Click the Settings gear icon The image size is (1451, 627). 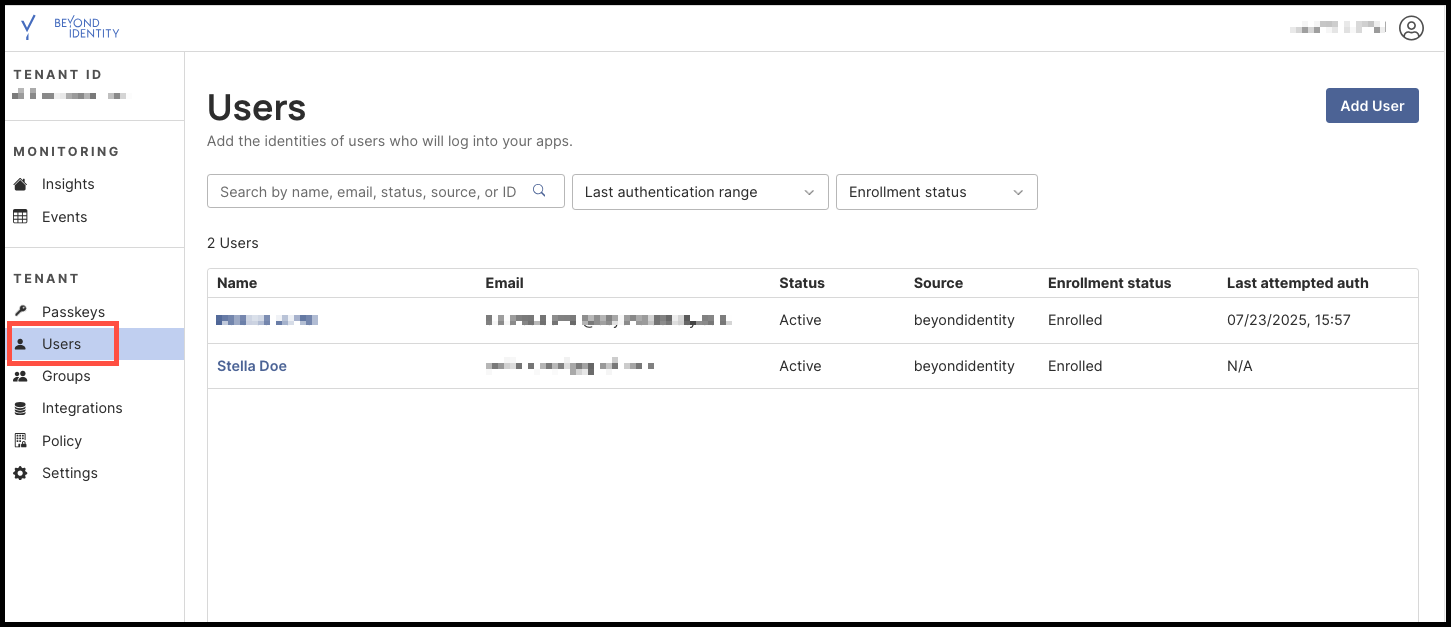point(20,473)
